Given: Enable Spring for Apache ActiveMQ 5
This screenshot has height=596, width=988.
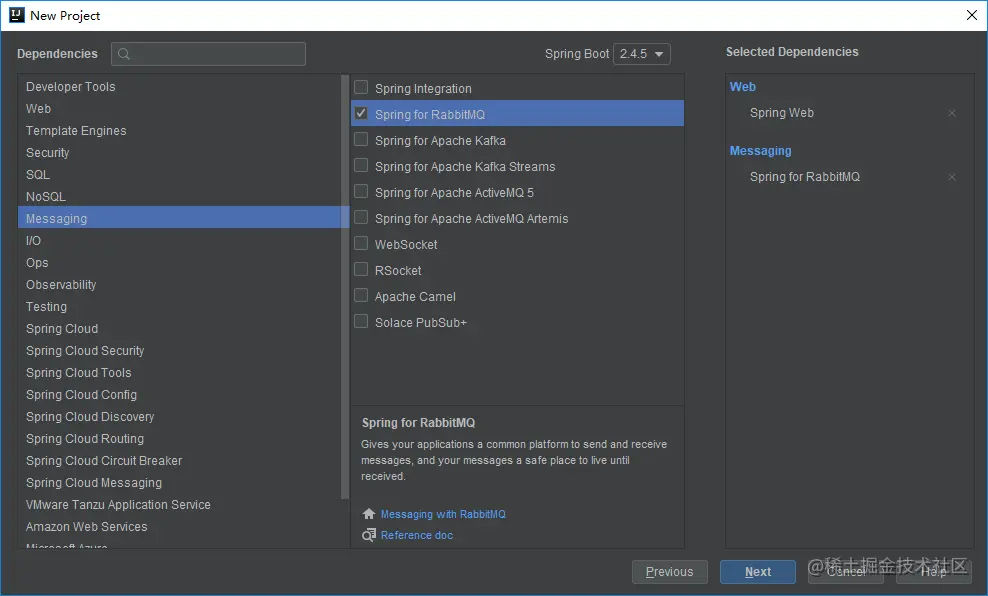Looking at the screenshot, I should [361, 191].
